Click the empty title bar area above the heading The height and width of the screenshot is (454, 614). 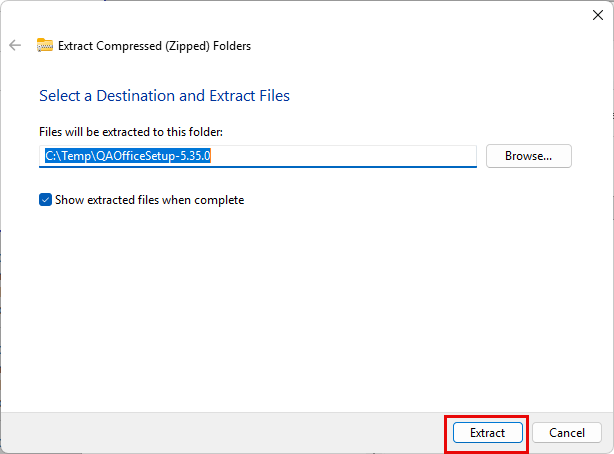(x=300, y=15)
